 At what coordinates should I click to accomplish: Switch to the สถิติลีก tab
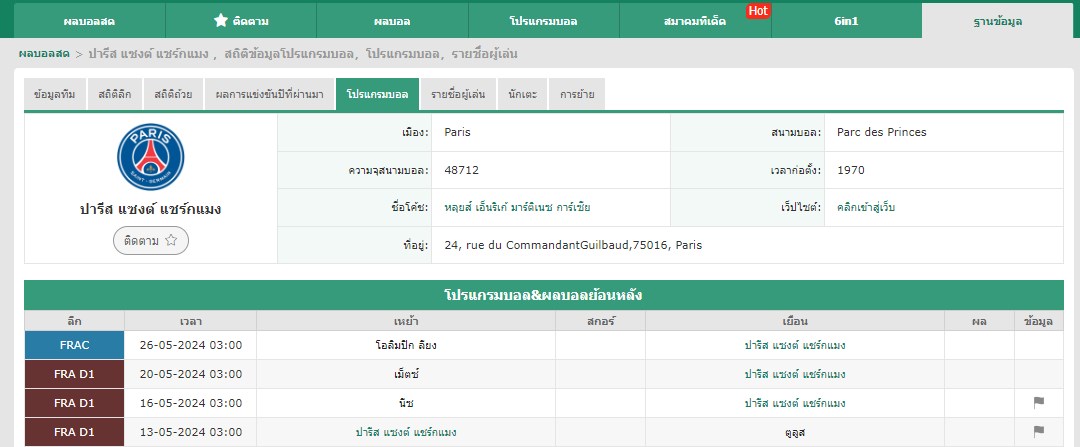coord(115,94)
